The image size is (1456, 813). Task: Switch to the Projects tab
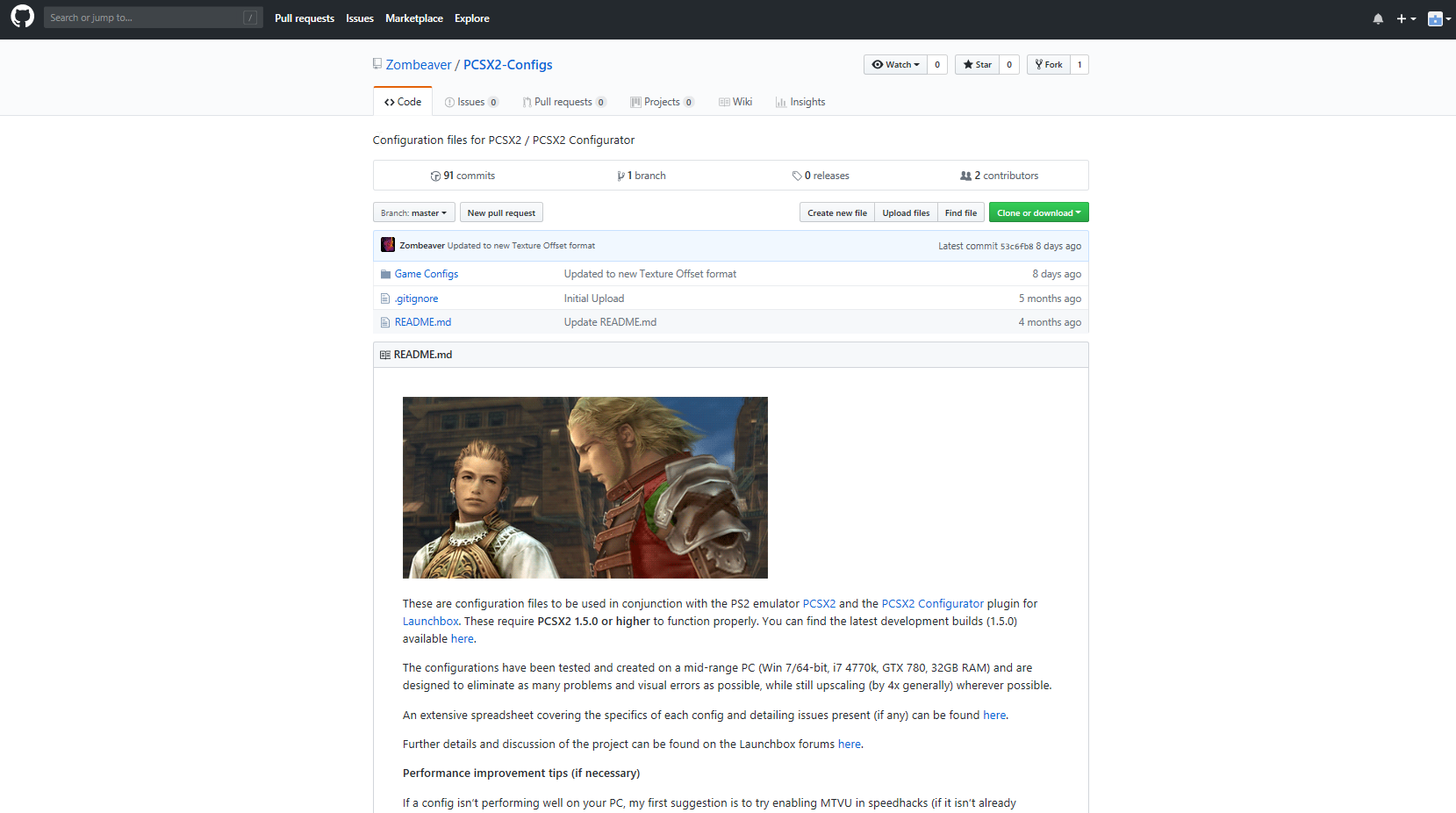(x=662, y=102)
